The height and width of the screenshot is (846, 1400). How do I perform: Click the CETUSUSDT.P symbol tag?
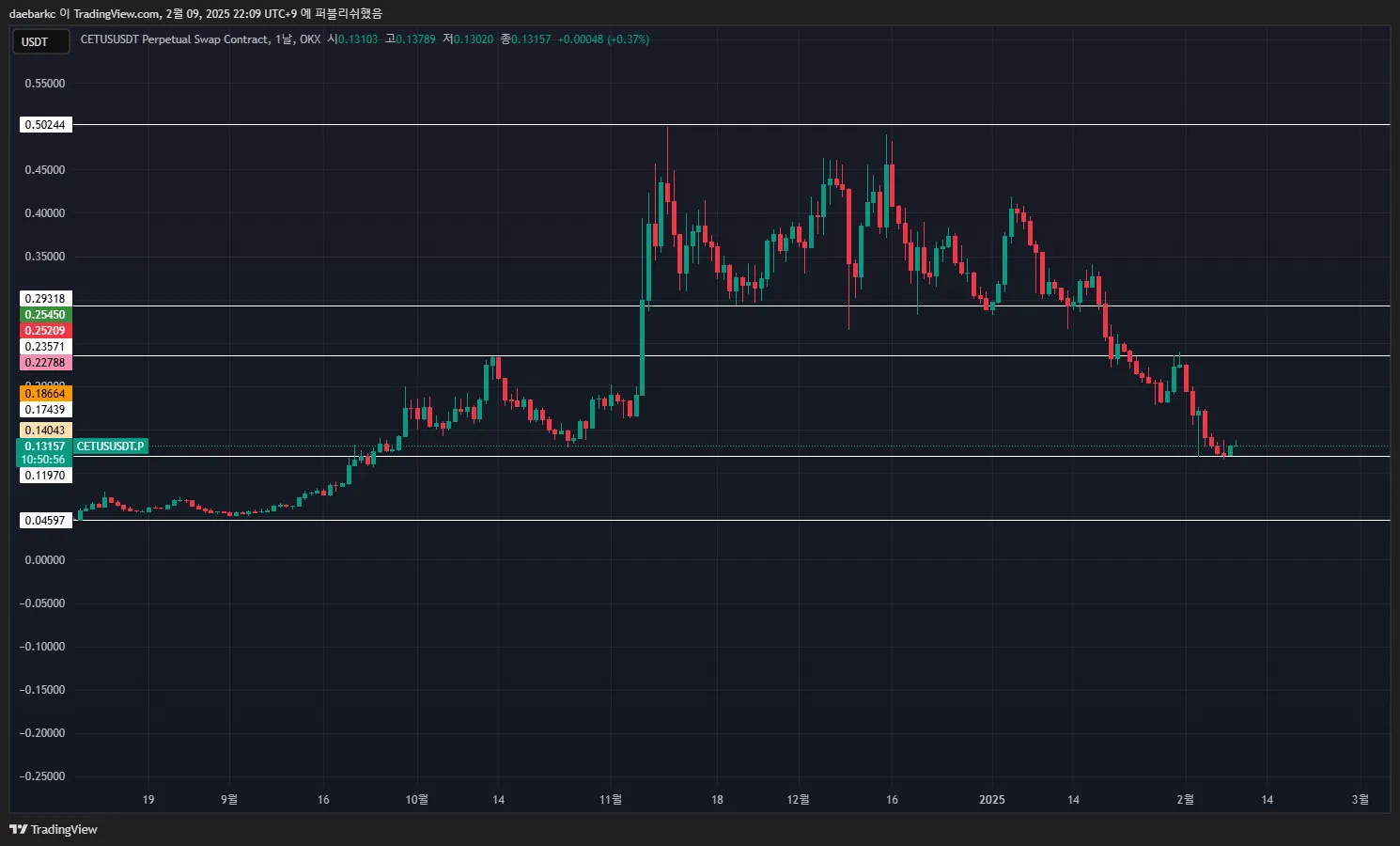(x=111, y=446)
